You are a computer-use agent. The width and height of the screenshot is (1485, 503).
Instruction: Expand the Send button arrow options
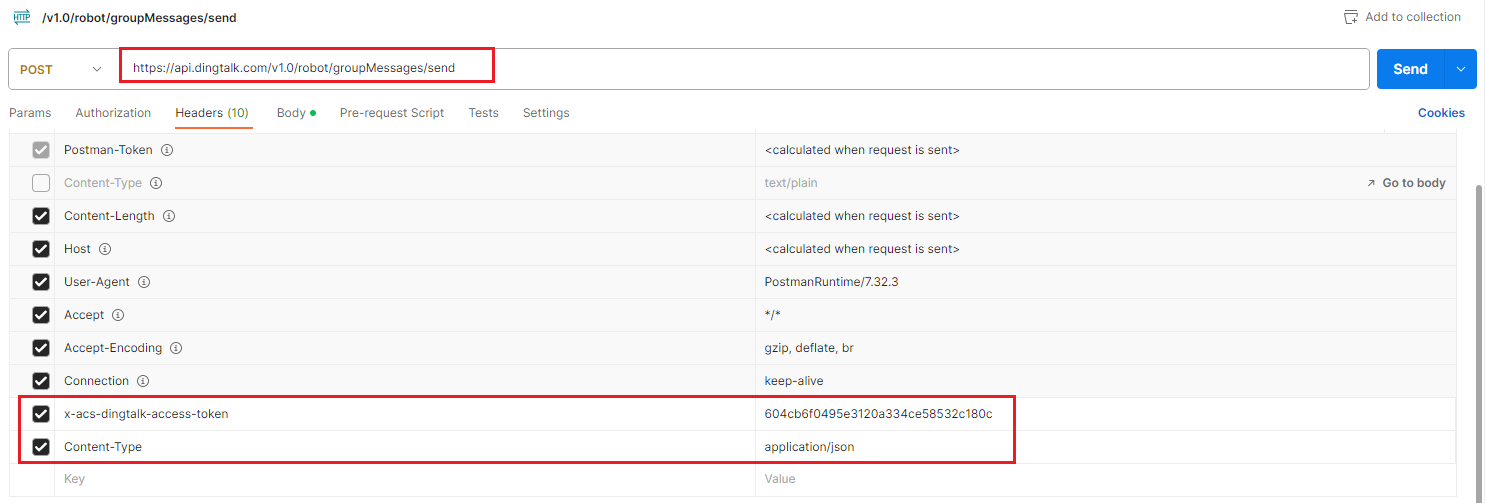click(x=1460, y=69)
